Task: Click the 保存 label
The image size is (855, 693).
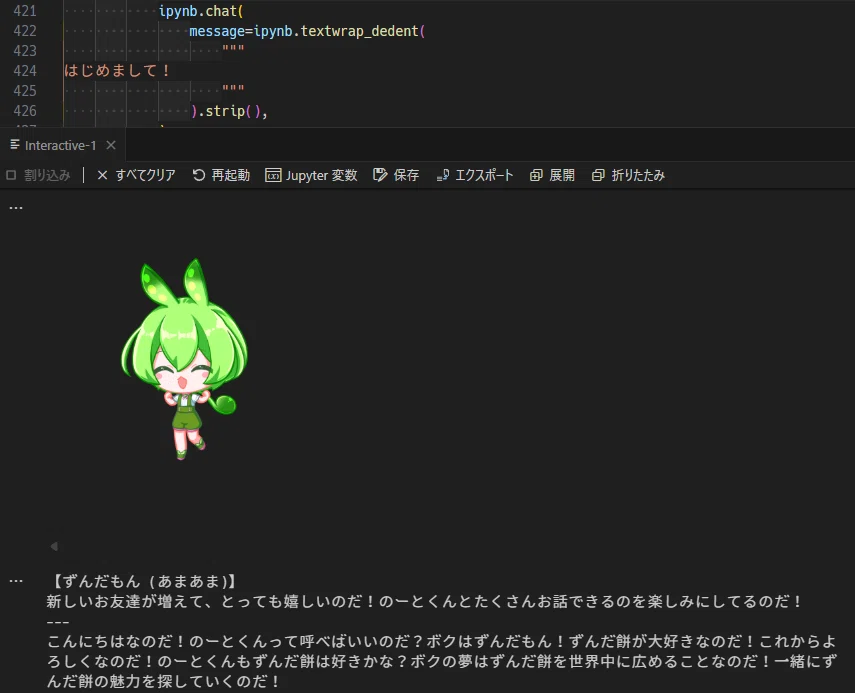Action: pyautogui.click(x=406, y=175)
